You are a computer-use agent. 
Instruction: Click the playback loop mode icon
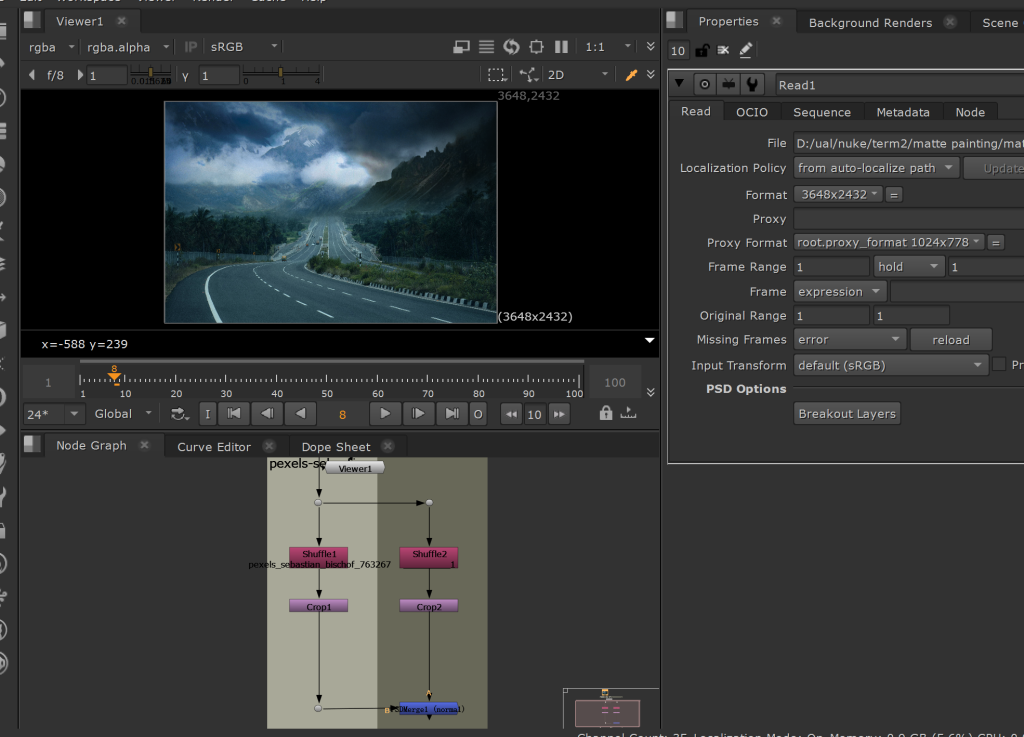179,415
